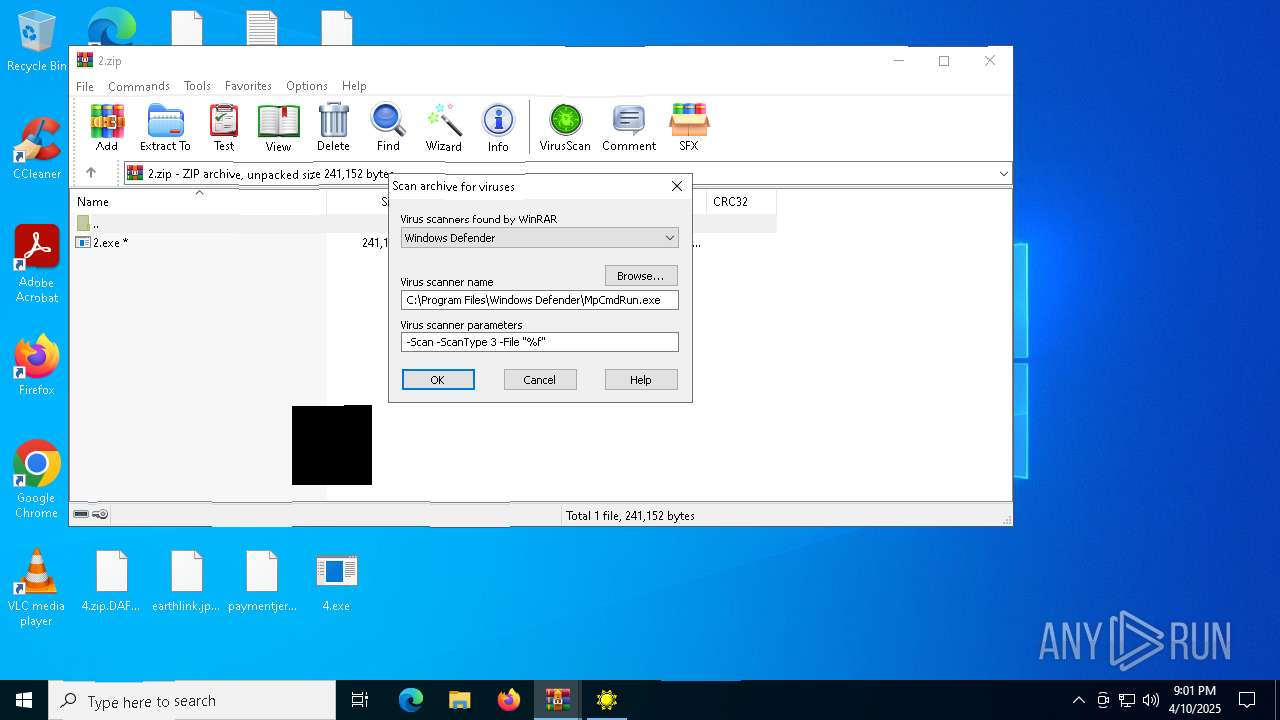Screen dimensions: 1280x720
Task: Click the virus scanner name field
Action: (x=540, y=300)
